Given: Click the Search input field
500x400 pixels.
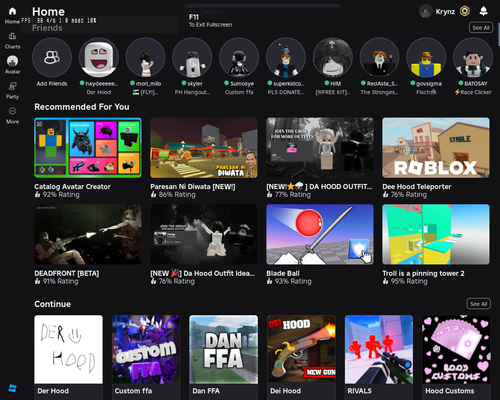Looking at the screenshot, I should [263, 12].
